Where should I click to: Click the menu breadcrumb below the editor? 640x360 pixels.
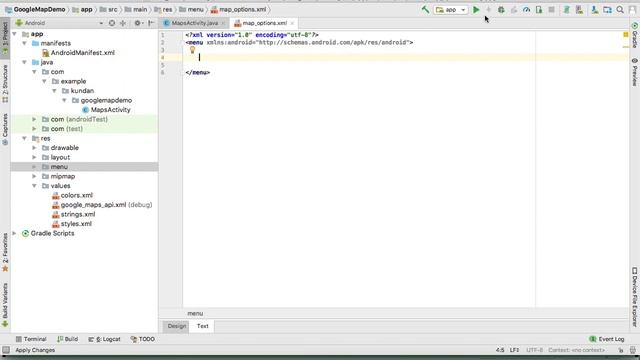pyautogui.click(x=195, y=313)
